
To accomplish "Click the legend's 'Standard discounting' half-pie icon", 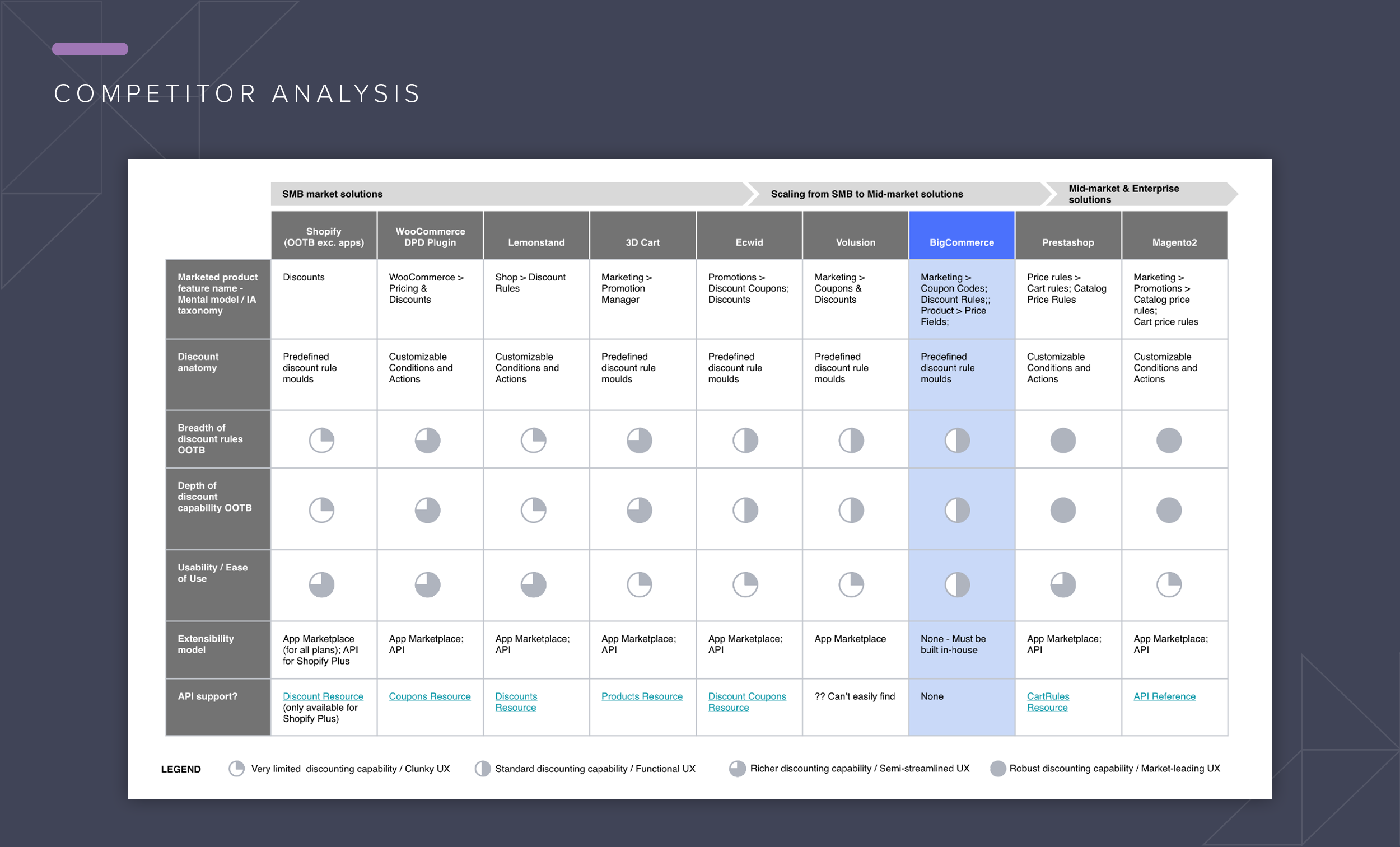I will point(482,769).
